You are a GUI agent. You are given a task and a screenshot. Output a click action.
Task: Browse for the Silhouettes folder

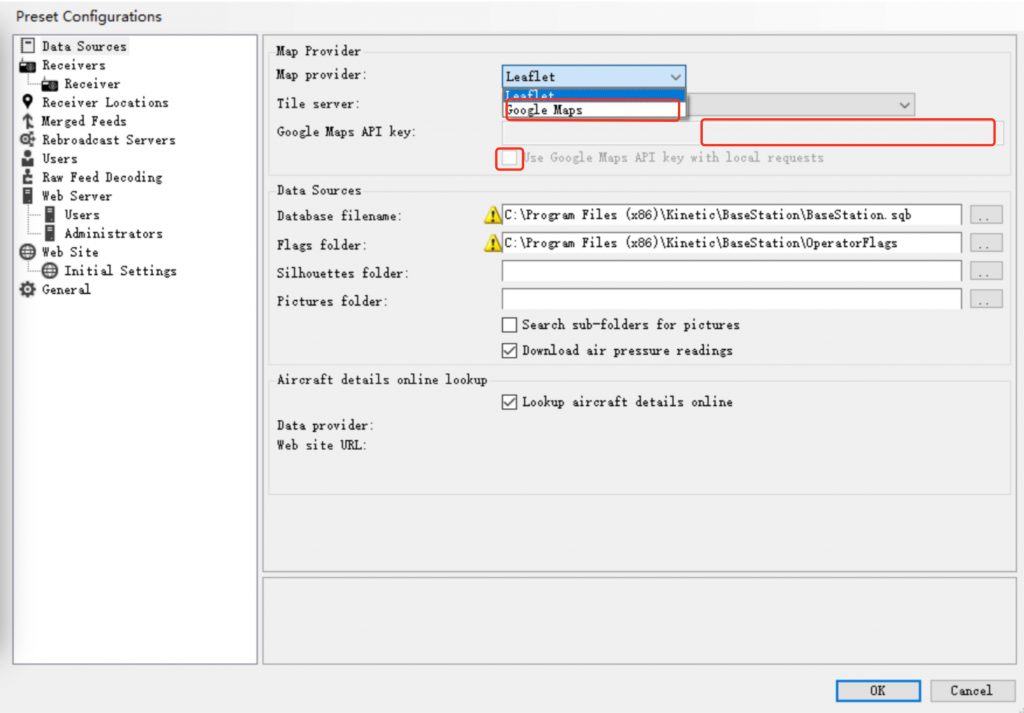[x=986, y=271]
